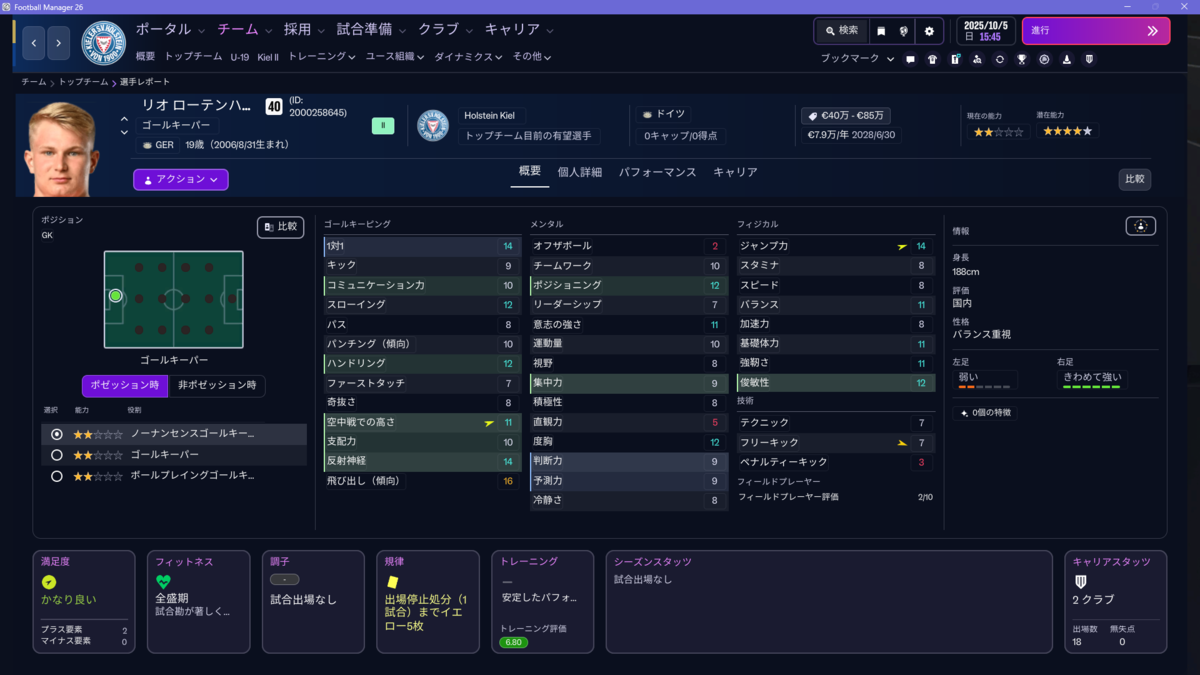Go forward with the right arrow navigation button
Viewport: 1200px width, 675px height.
(x=59, y=43)
